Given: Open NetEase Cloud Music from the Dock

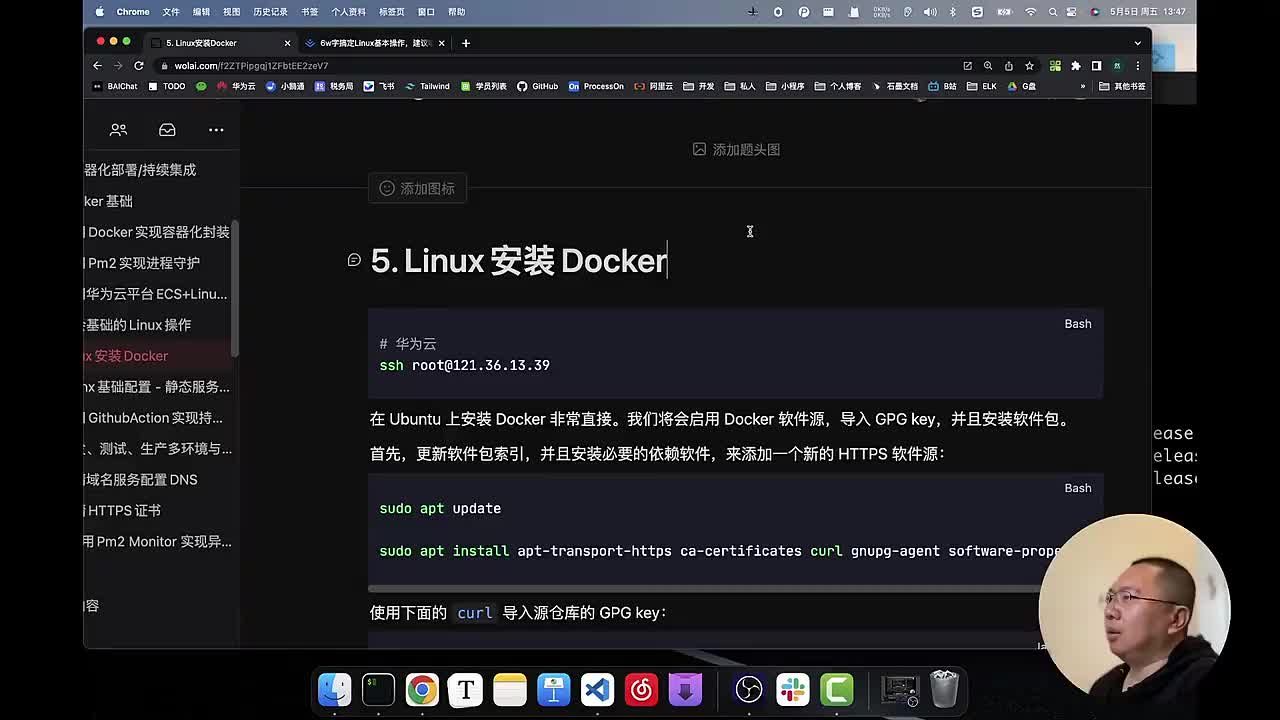Looking at the screenshot, I should coord(641,689).
